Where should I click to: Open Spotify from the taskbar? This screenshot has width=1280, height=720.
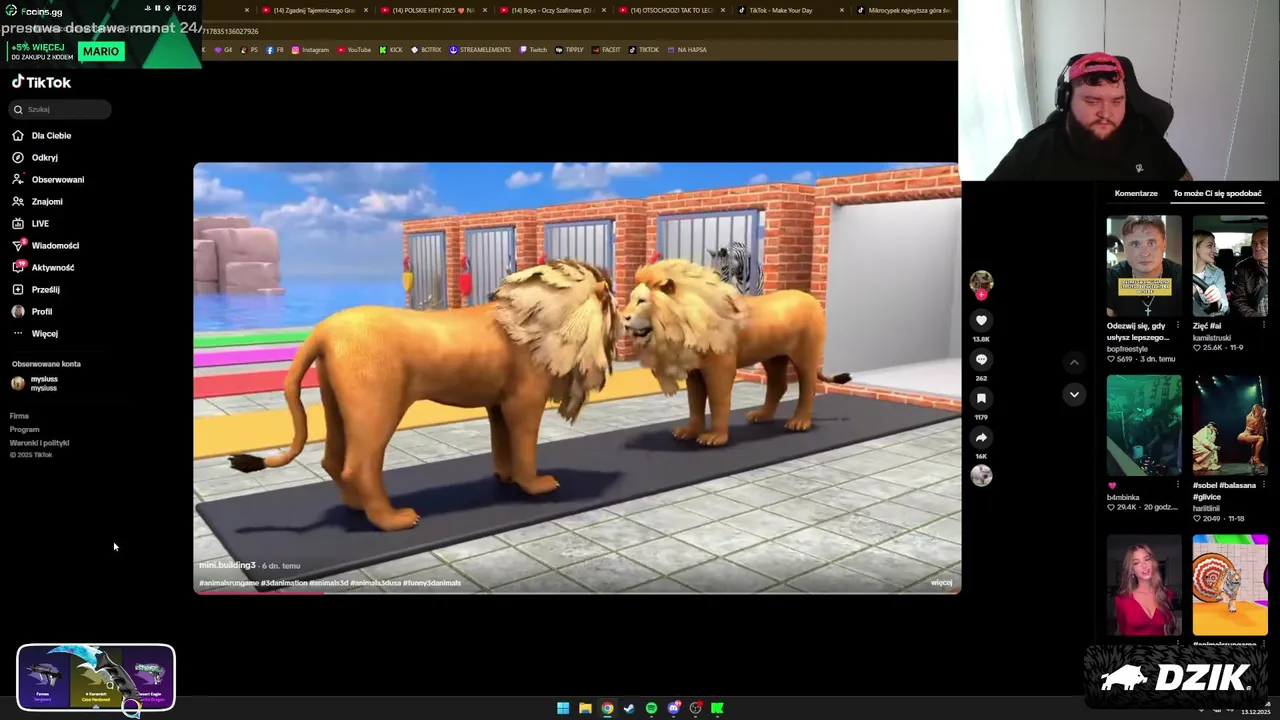click(x=651, y=708)
